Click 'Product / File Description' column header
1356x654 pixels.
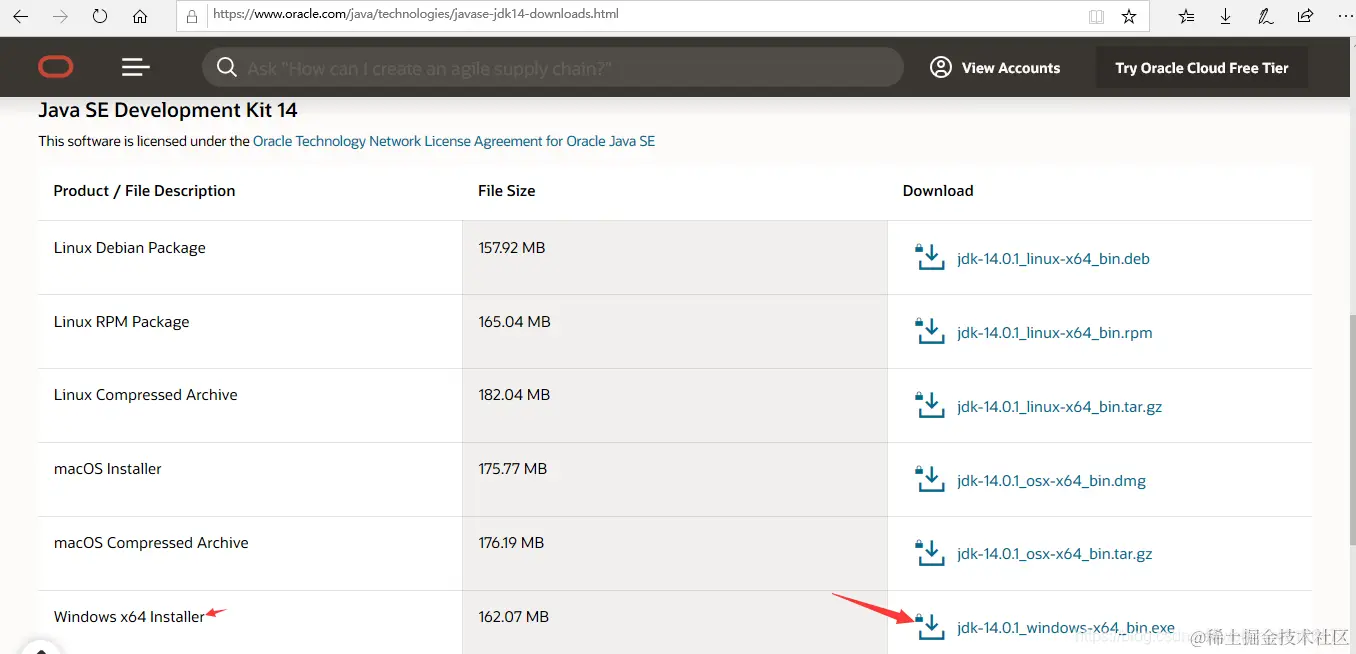click(x=144, y=191)
